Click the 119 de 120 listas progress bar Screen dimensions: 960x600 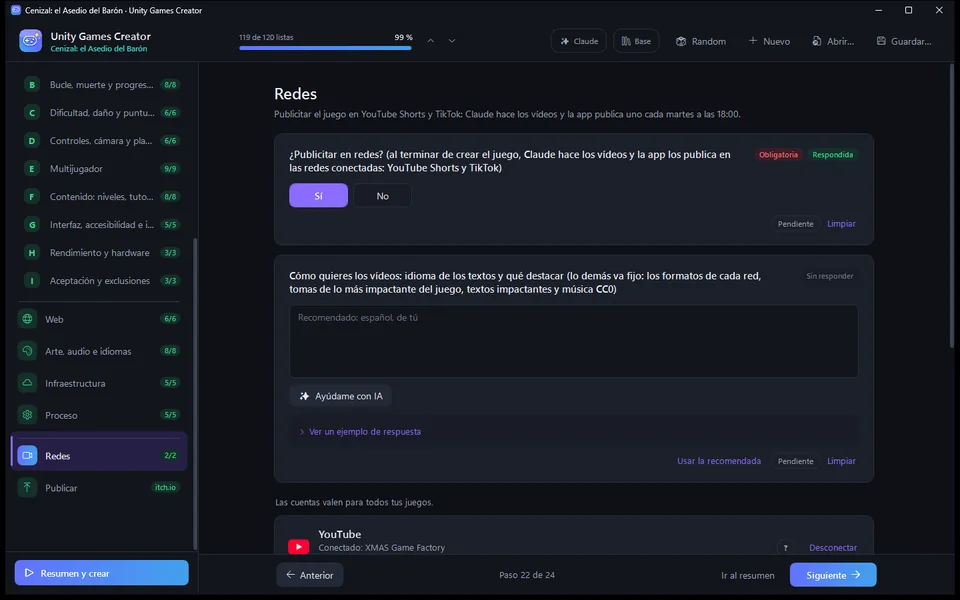[x=325, y=48]
